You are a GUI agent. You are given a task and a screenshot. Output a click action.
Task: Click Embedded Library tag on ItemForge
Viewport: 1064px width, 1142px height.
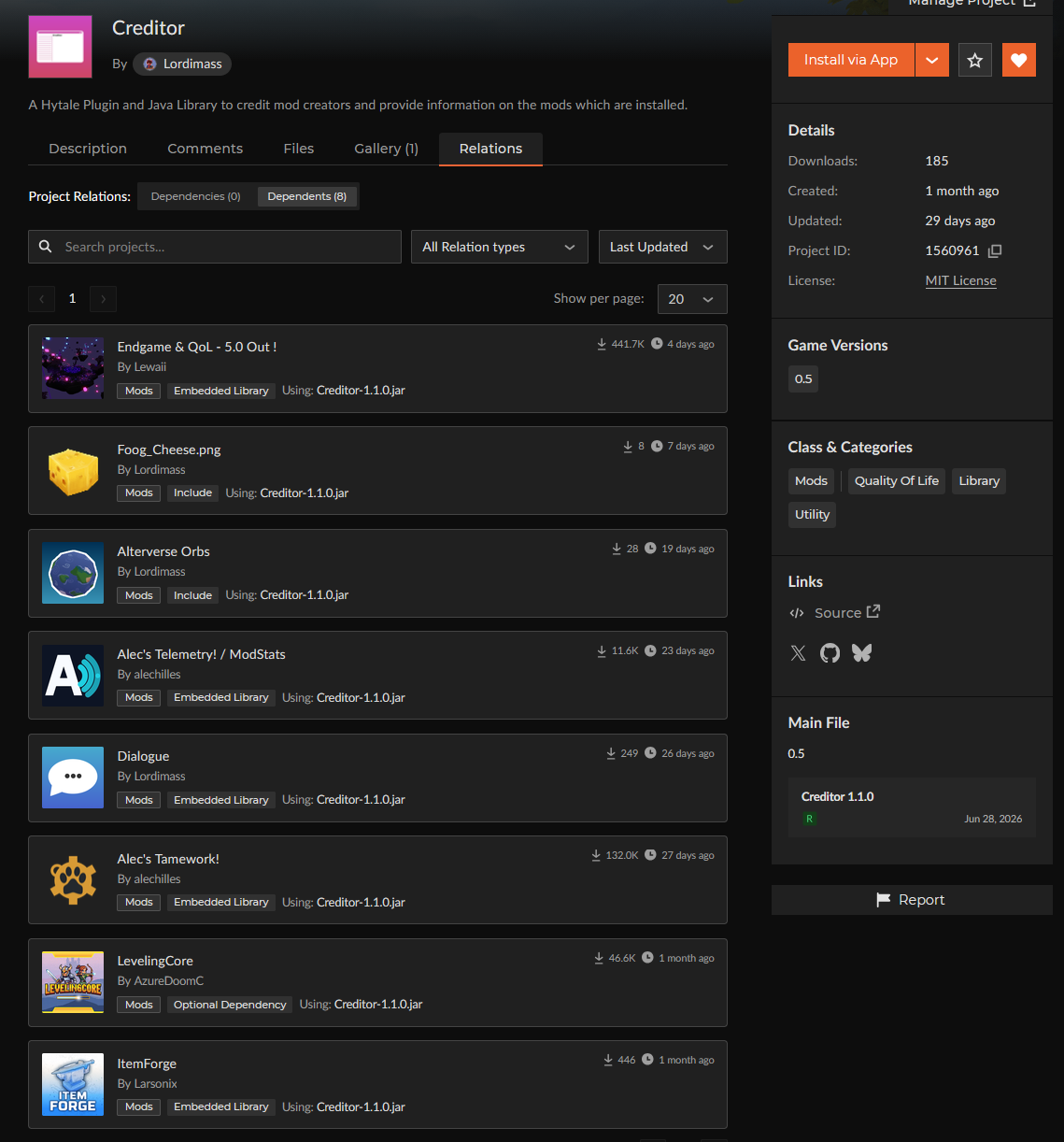pyautogui.click(x=221, y=1106)
